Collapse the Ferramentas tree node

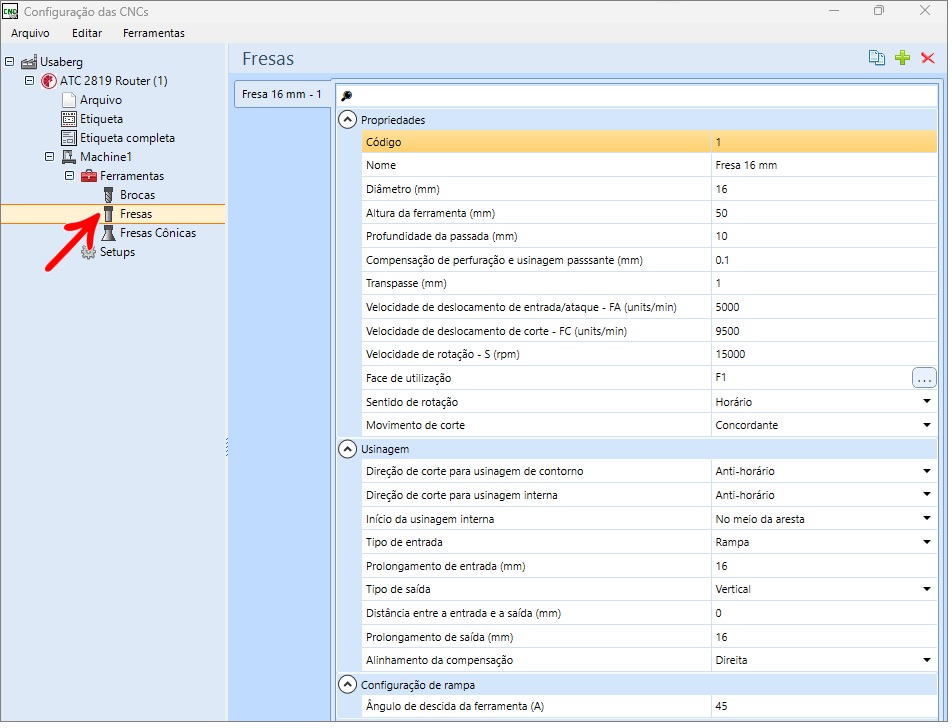(69, 175)
